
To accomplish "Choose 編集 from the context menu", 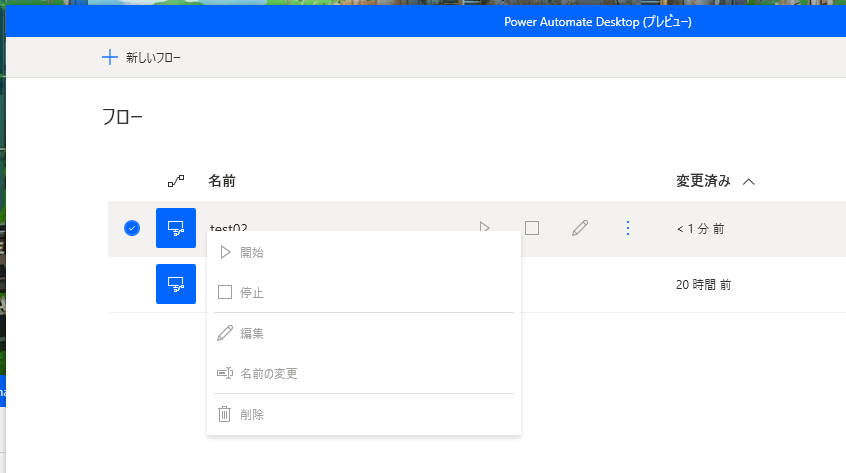I will (x=364, y=333).
